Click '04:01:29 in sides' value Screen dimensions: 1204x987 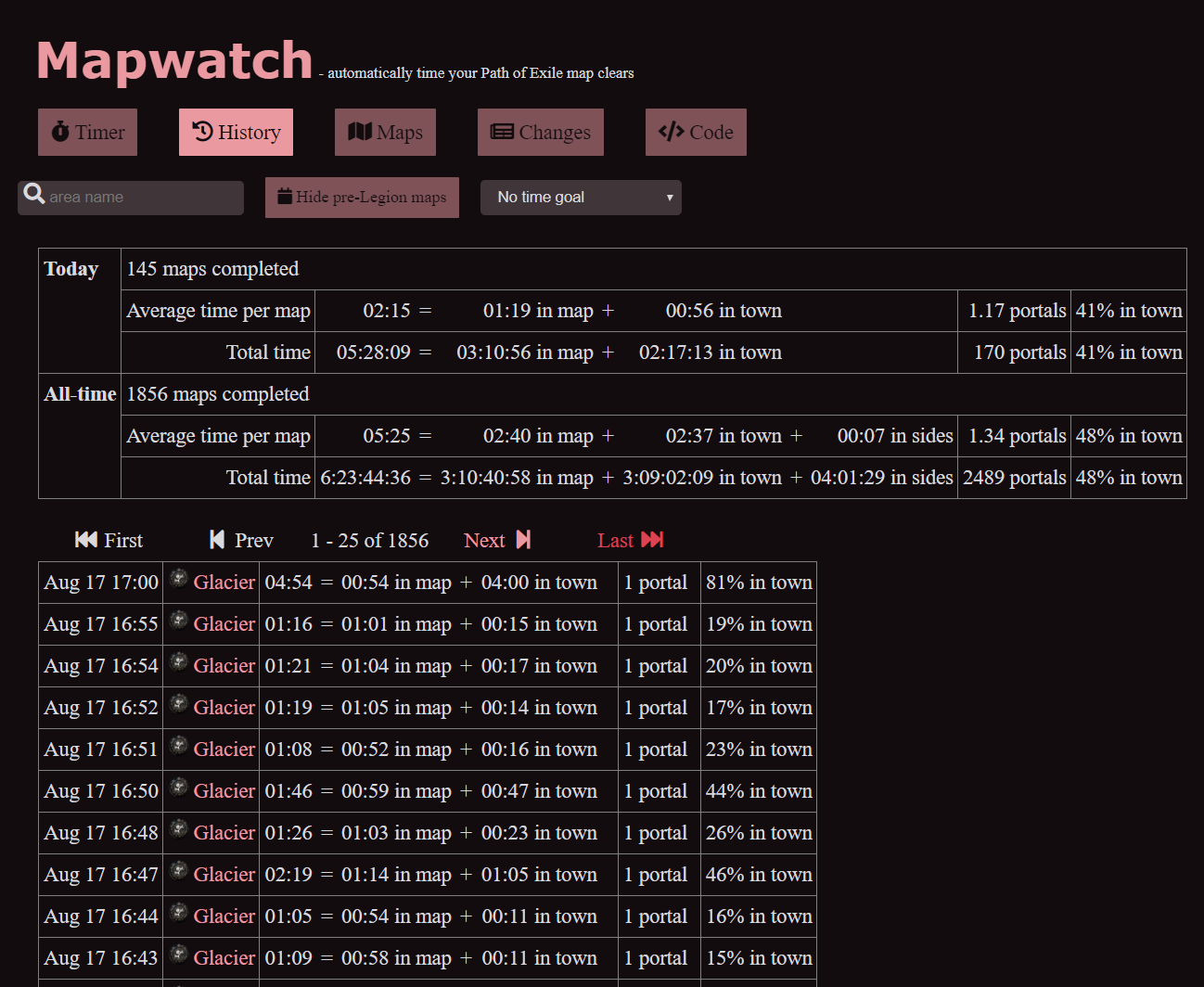(882, 478)
